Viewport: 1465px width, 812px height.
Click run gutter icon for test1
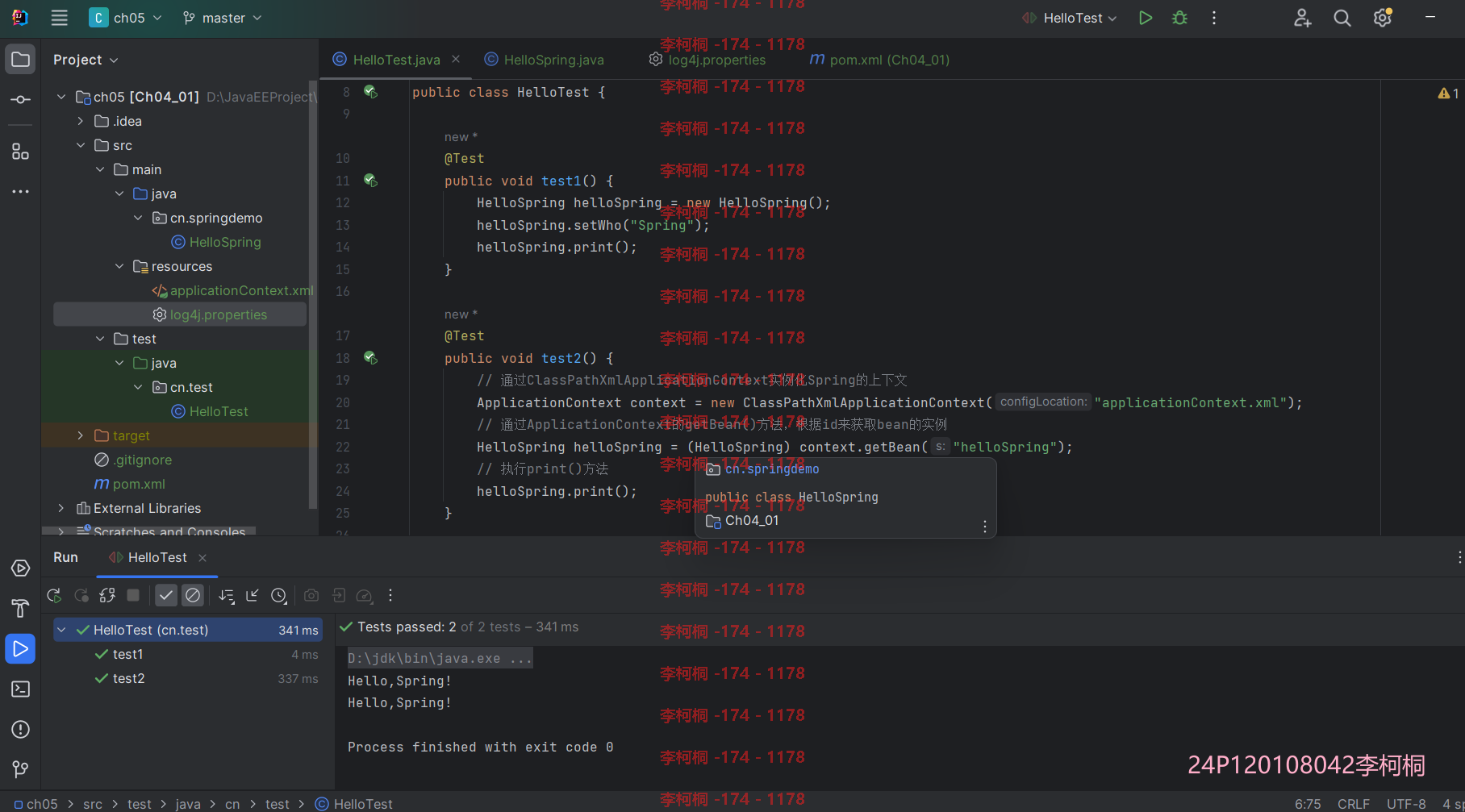tap(370, 181)
